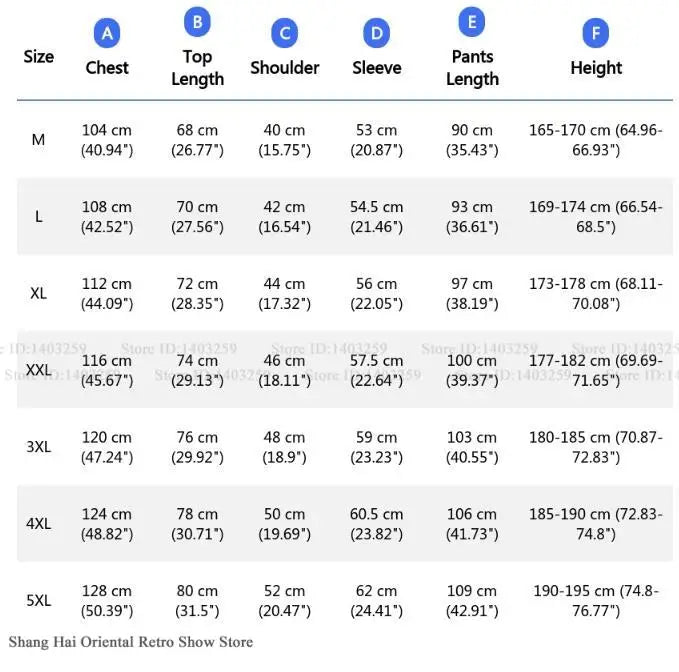679x672 pixels.
Task: Click the blue B circle icon
Action: [197, 22]
